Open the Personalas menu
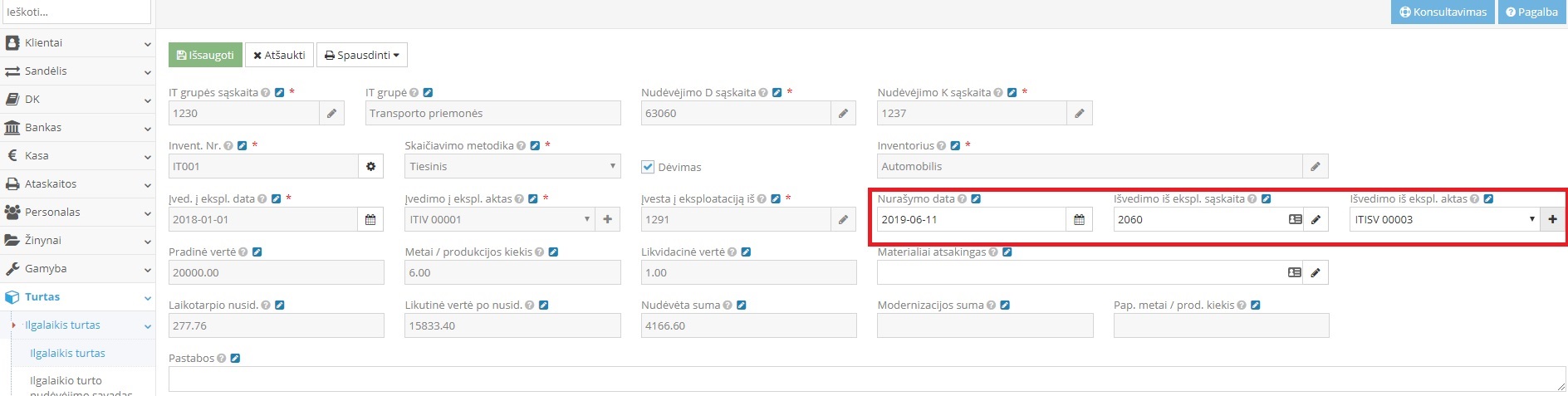Viewport: 1568px width, 396px height. pyautogui.click(x=77, y=213)
